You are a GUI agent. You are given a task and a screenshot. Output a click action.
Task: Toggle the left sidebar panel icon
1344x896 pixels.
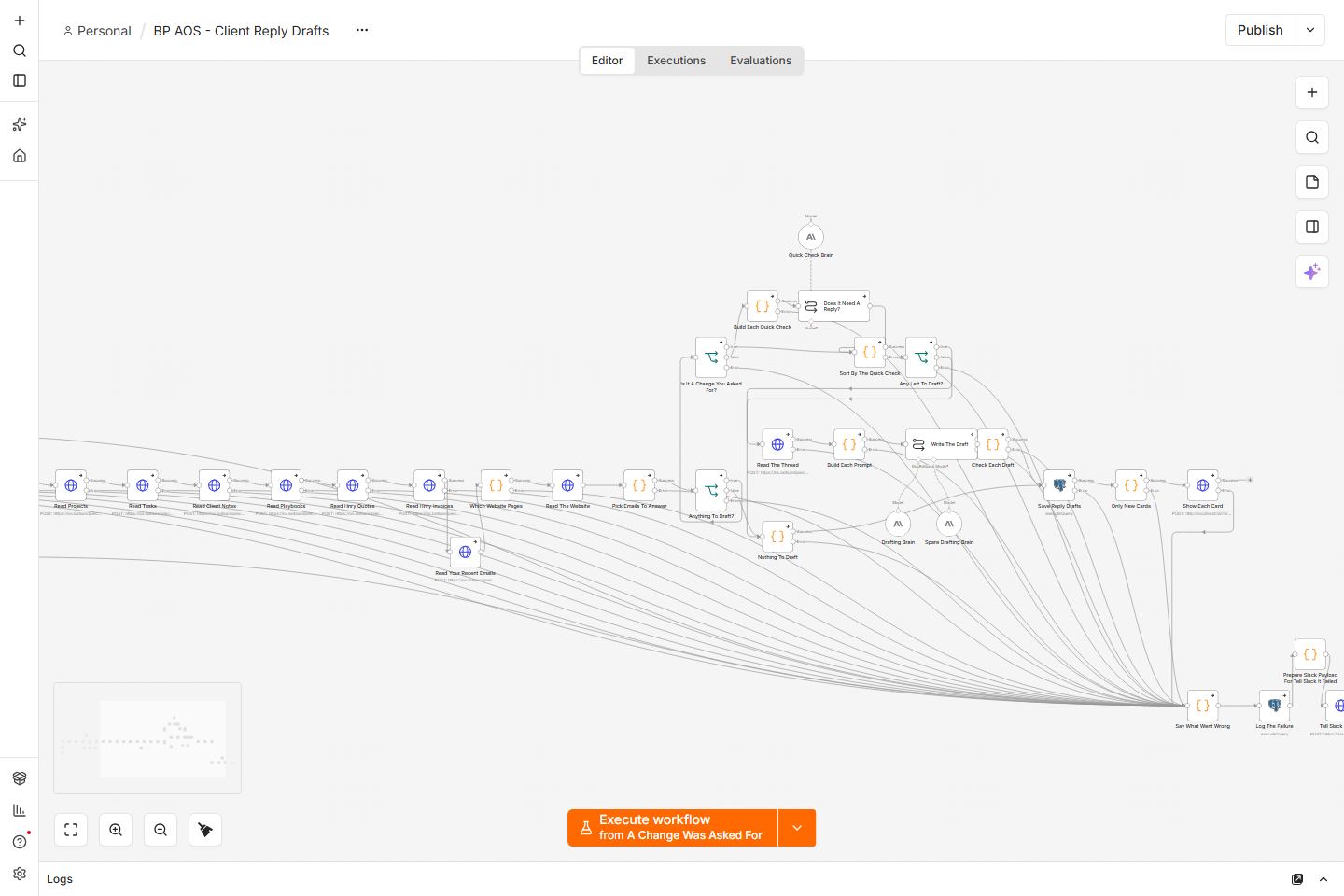tap(20, 80)
